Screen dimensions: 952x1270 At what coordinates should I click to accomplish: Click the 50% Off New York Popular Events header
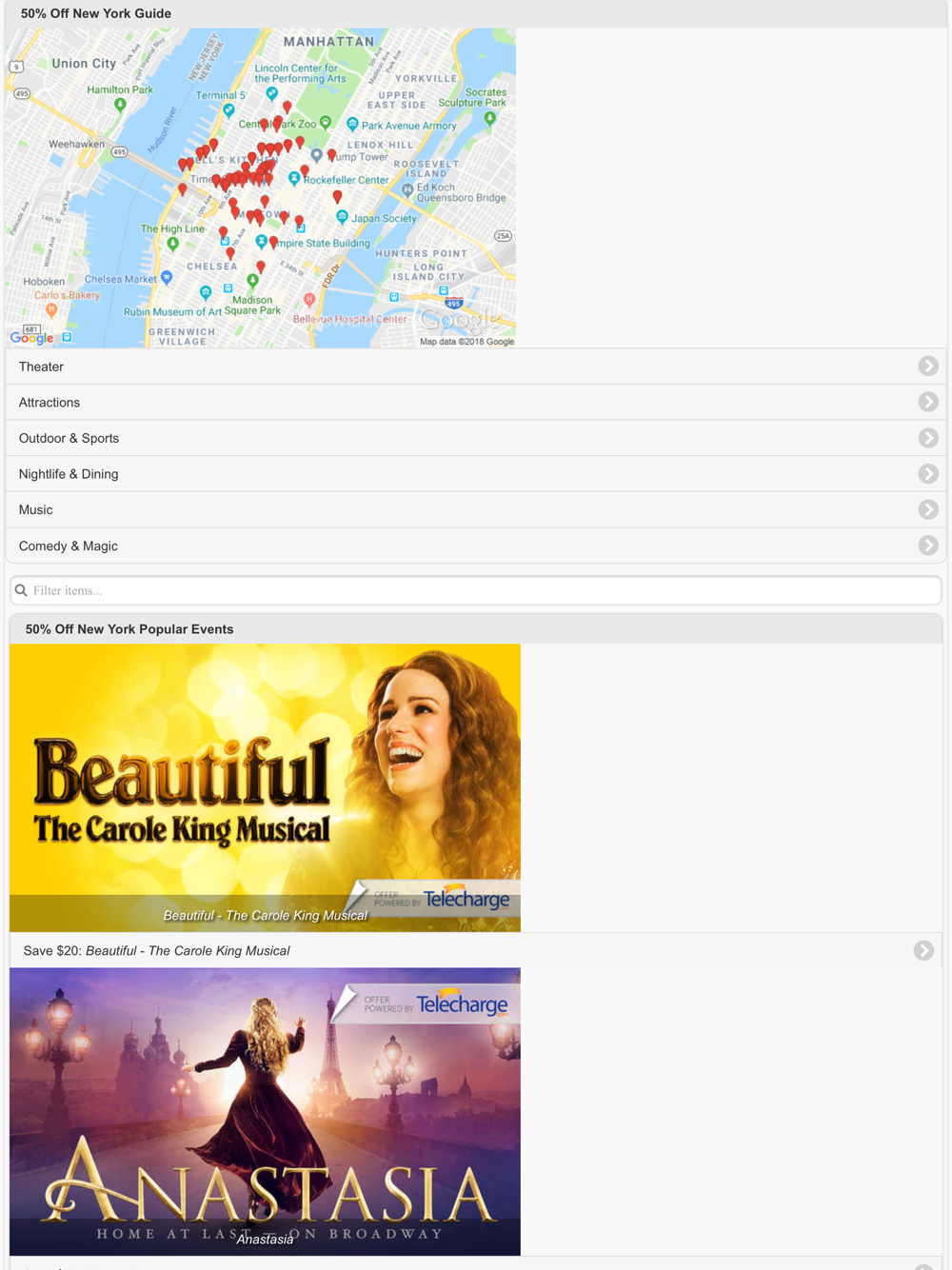129,629
